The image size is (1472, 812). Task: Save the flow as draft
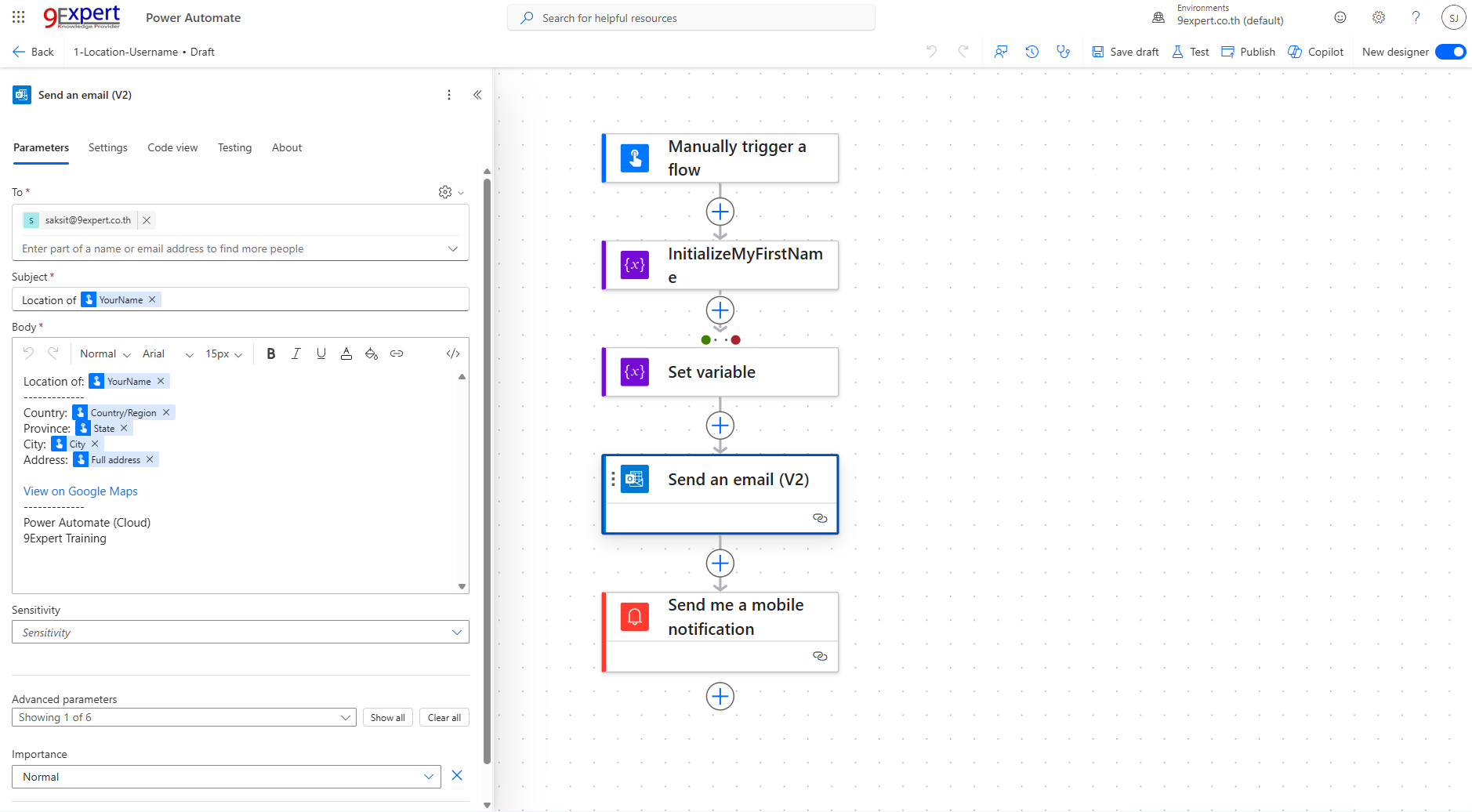[1125, 52]
